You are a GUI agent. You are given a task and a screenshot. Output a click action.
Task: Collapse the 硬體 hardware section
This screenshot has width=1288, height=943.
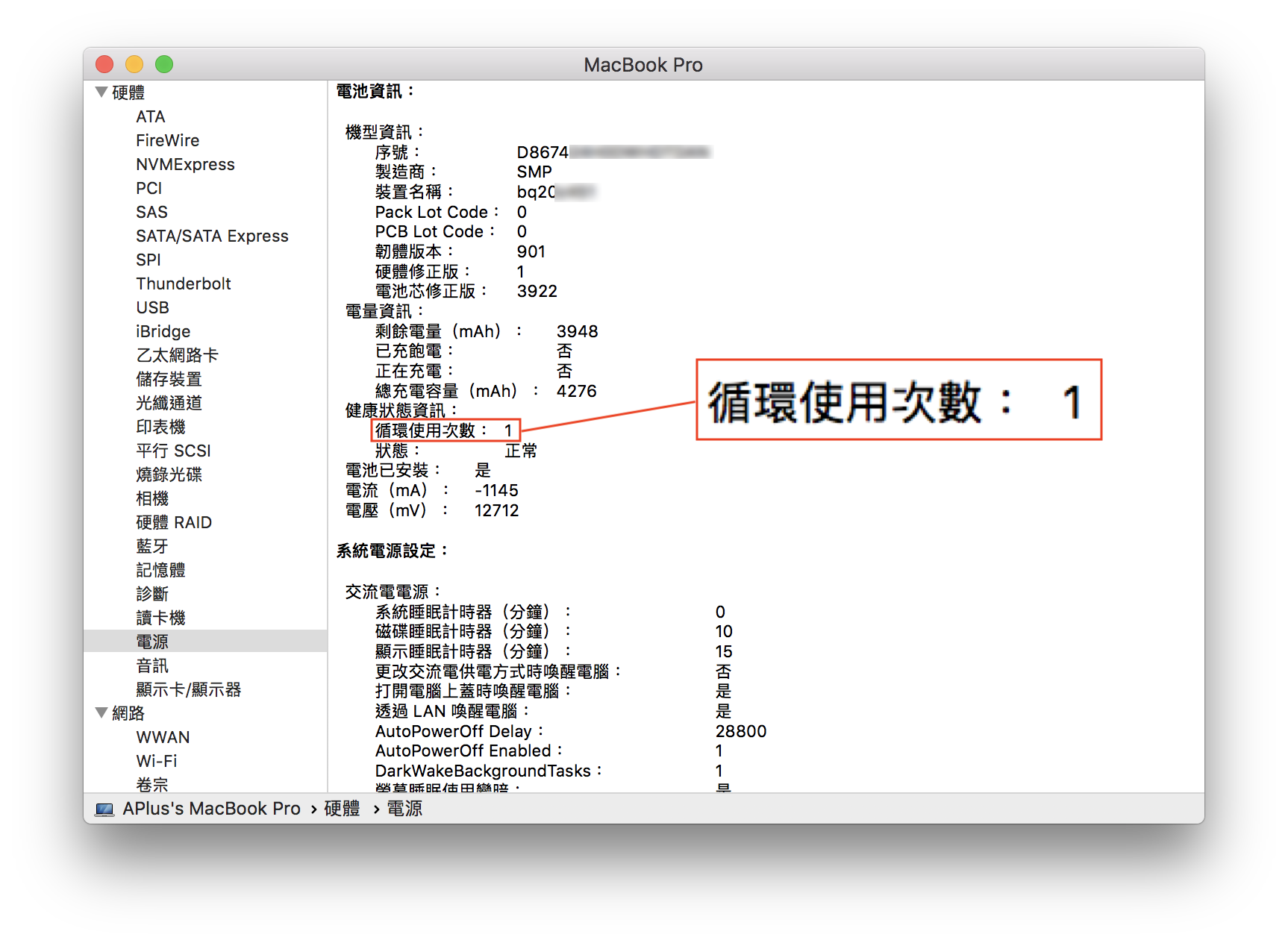click(102, 93)
